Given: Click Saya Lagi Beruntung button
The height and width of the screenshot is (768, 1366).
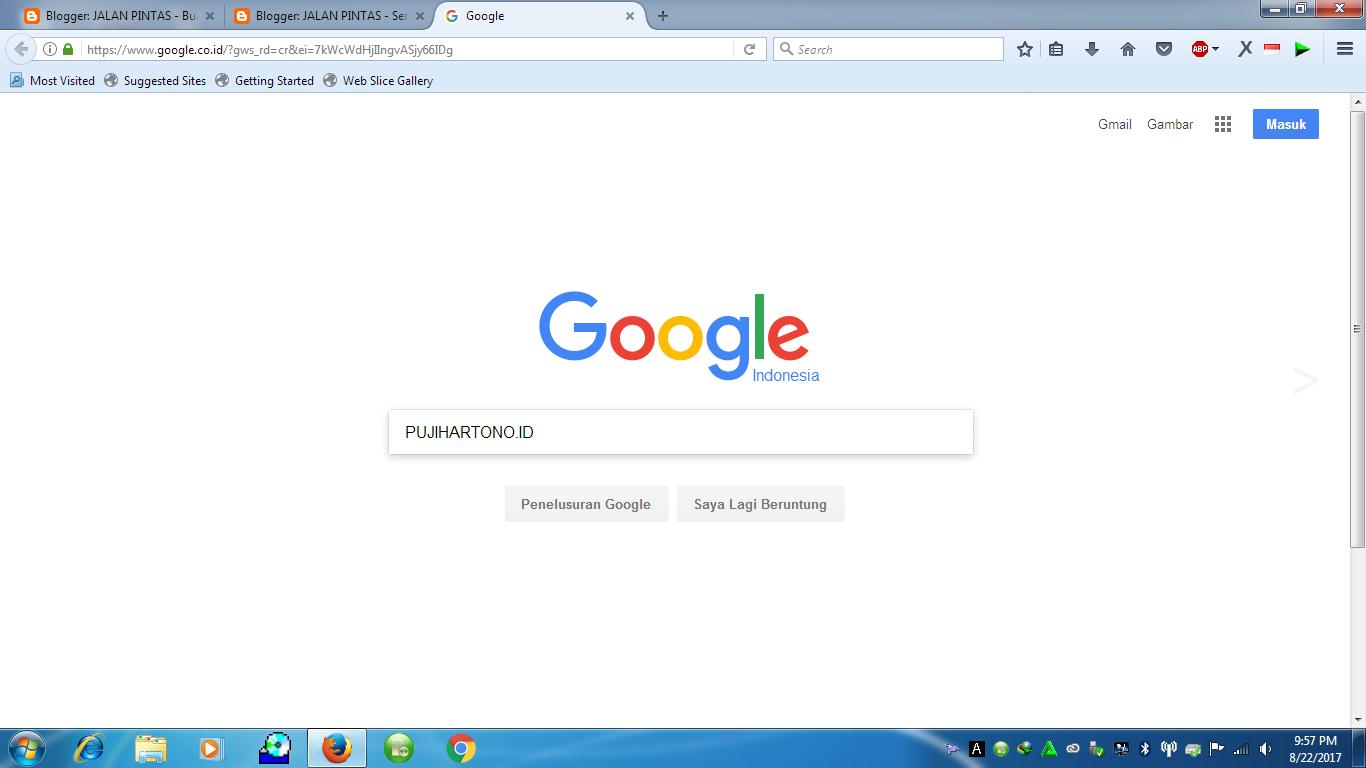Looking at the screenshot, I should tap(760, 504).
